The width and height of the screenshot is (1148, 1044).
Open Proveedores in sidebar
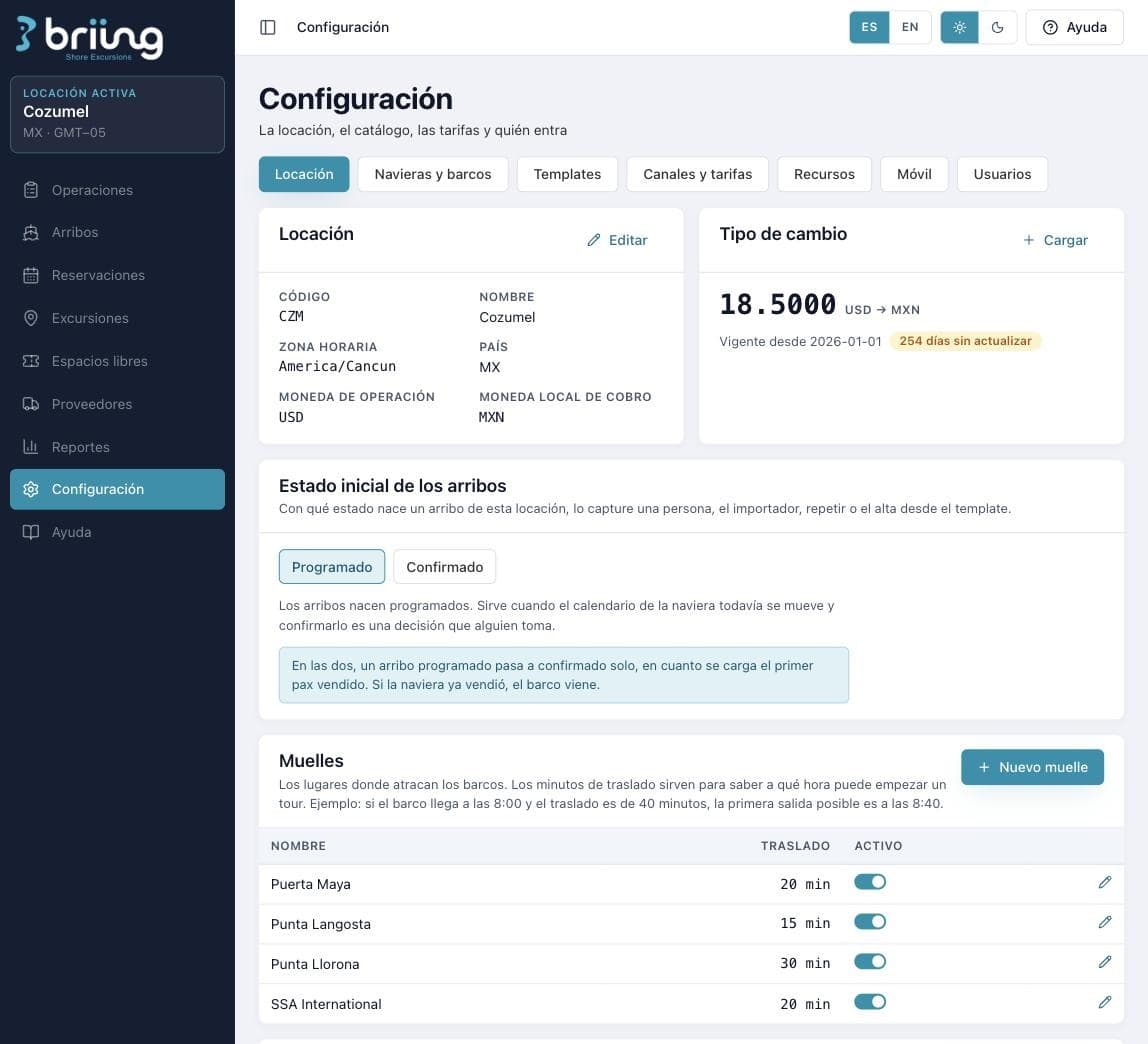[x=117, y=404]
